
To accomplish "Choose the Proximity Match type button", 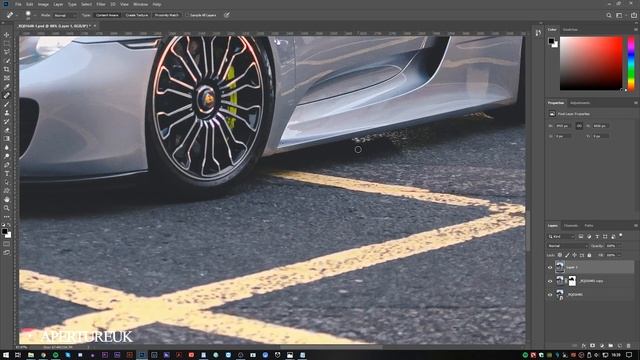I will 167,15.
